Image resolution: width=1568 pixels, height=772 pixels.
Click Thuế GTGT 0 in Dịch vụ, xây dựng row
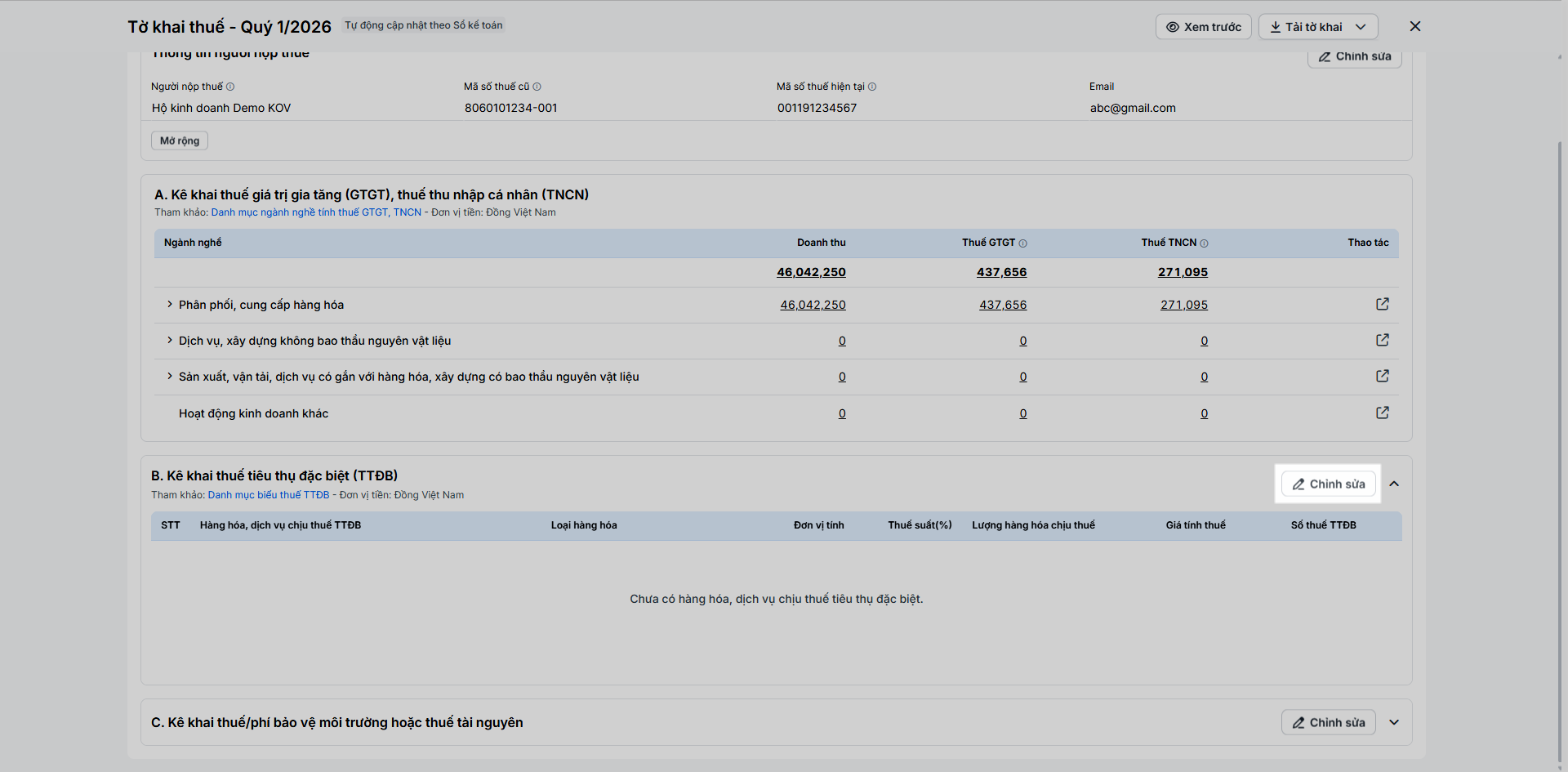pos(1023,341)
